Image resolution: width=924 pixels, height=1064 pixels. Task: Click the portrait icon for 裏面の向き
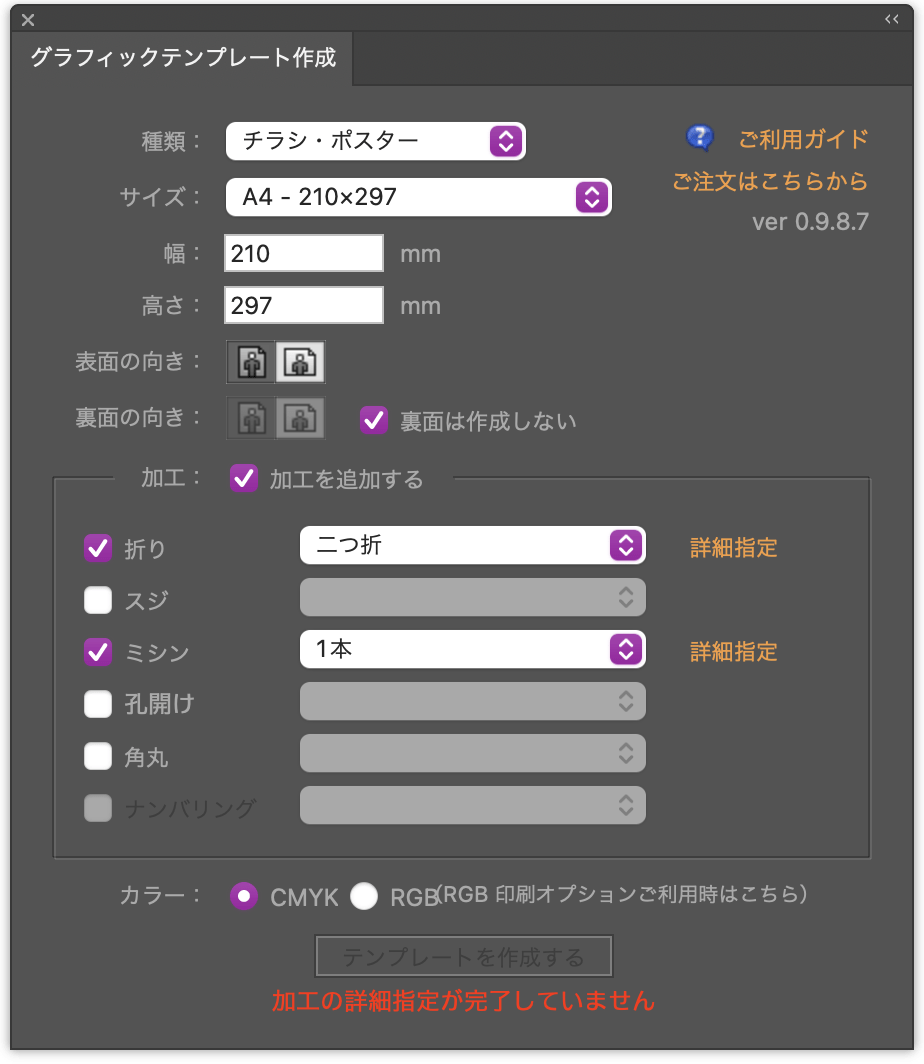(251, 419)
